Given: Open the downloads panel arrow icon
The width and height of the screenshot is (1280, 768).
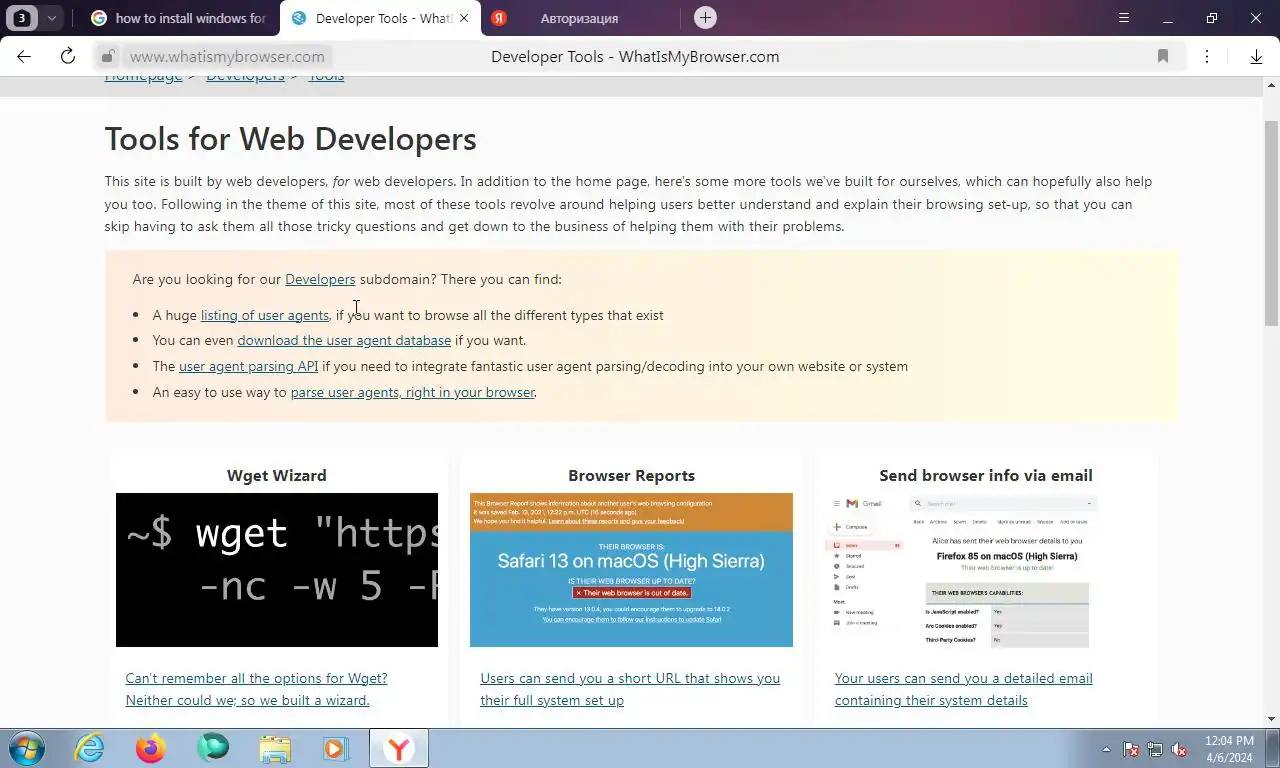Looking at the screenshot, I should (x=1256, y=57).
